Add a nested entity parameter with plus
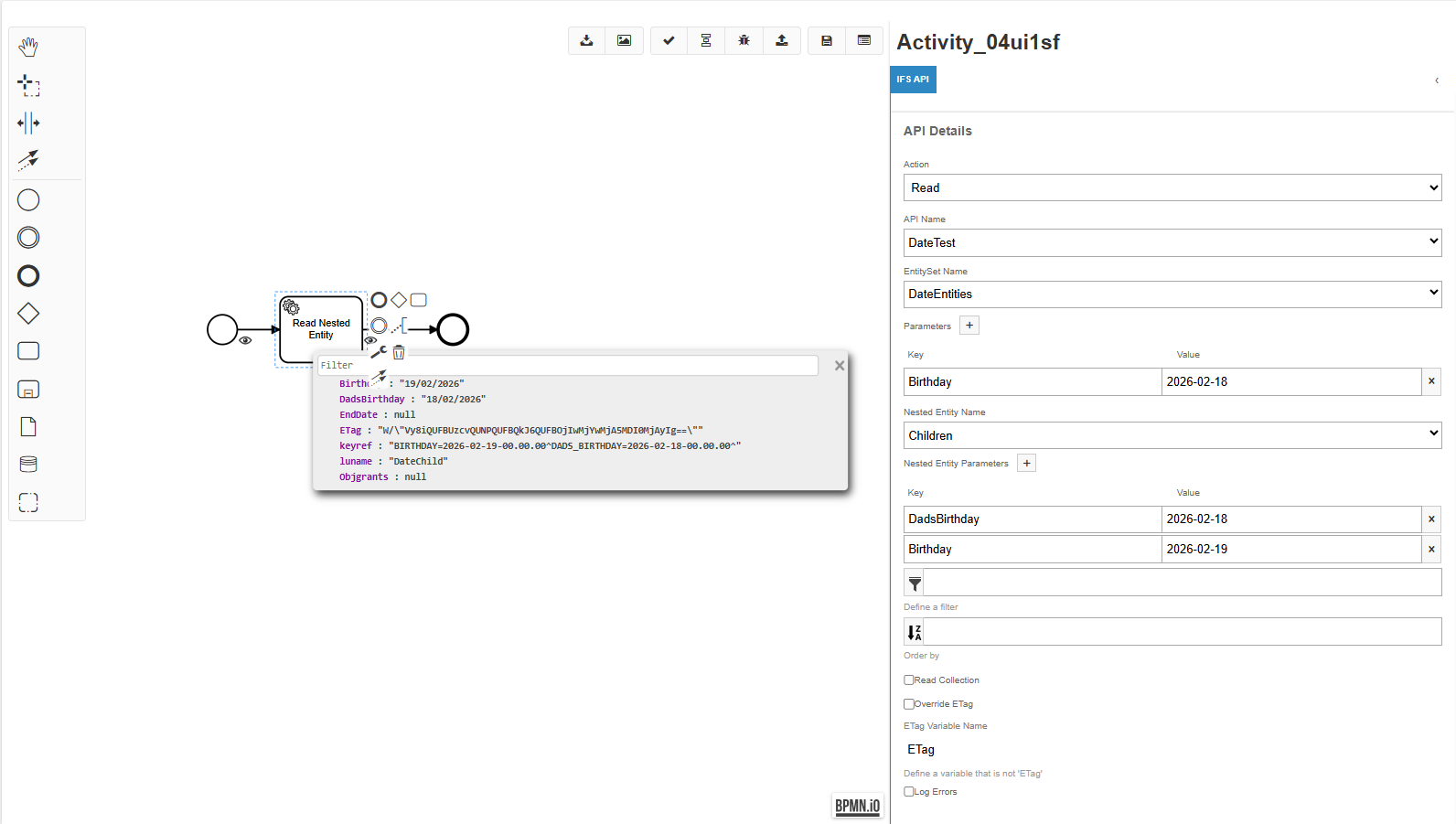Image resolution: width=1456 pixels, height=824 pixels. pos(1027,463)
